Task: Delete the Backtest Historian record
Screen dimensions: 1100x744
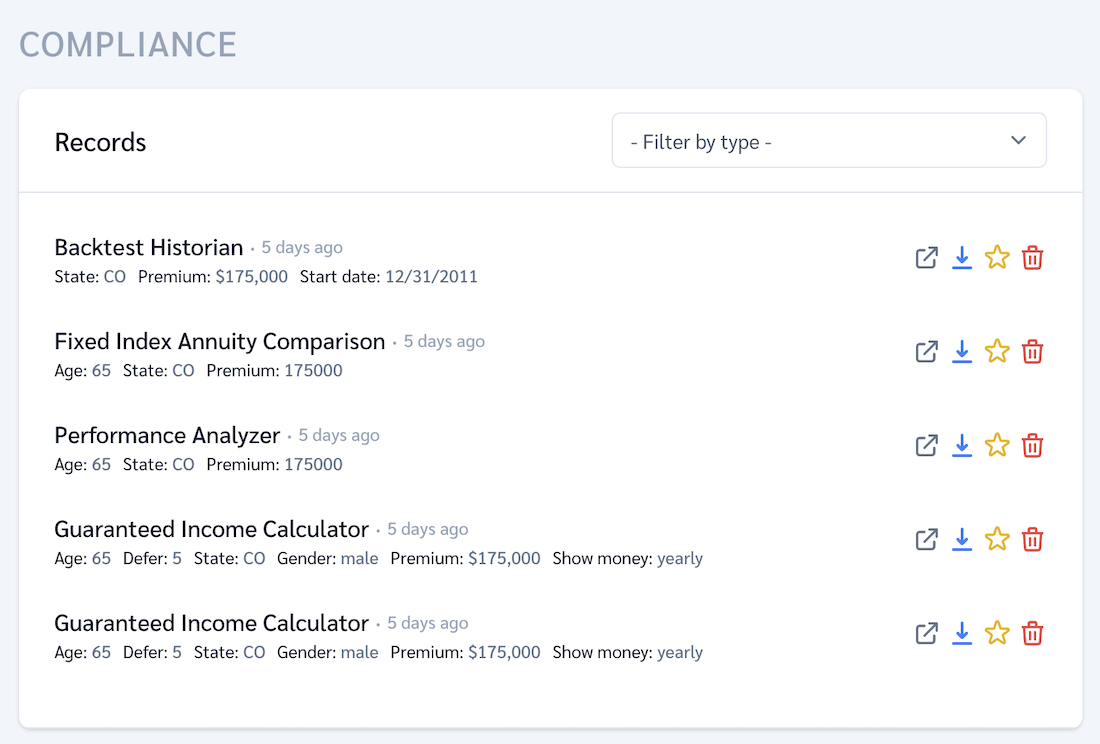Action: click(x=1032, y=257)
